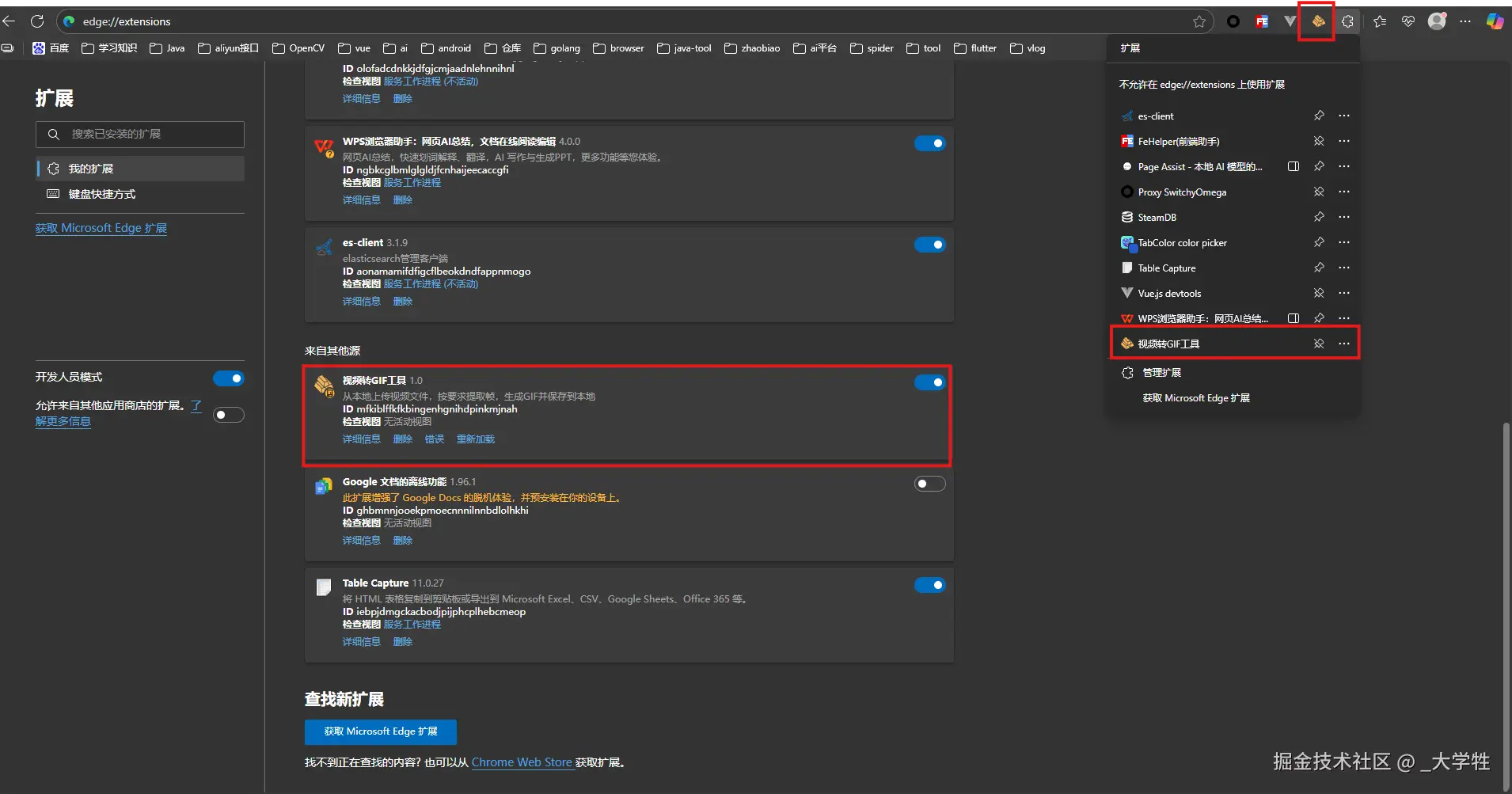
Task: Toggle the pin for 视频转GIF工具 in popup
Action: pyautogui.click(x=1319, y=344)
